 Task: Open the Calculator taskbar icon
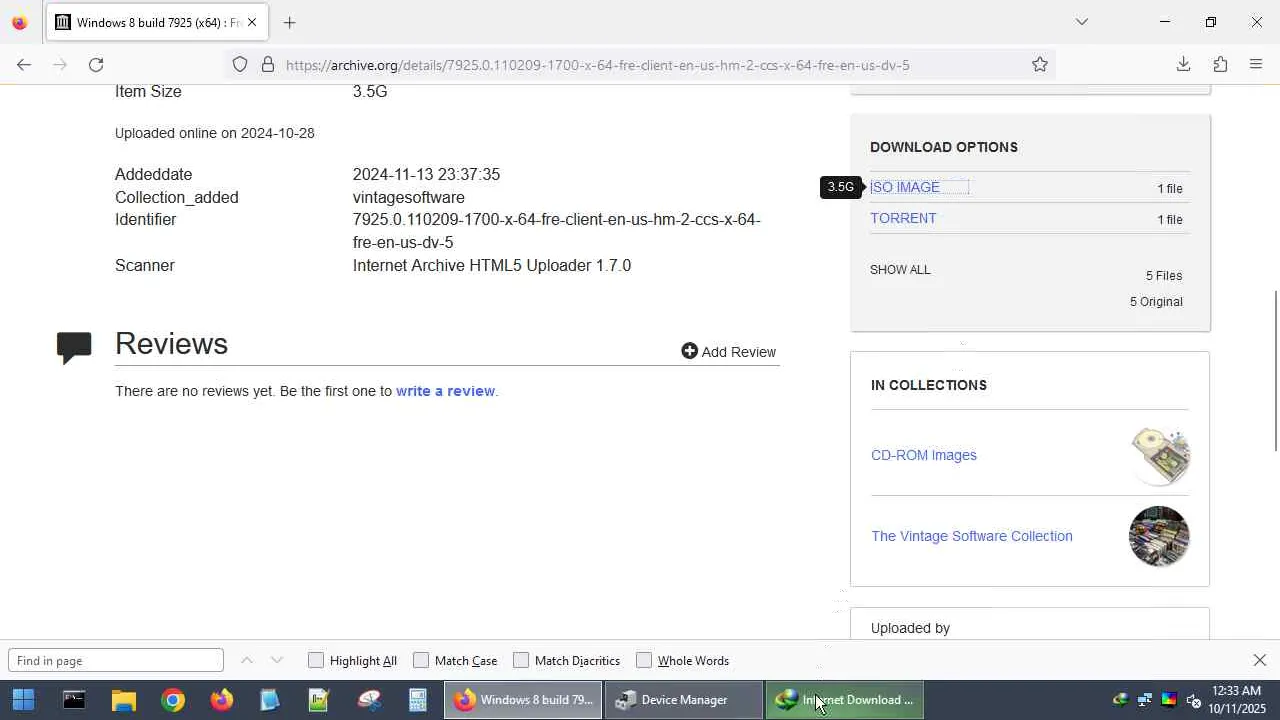tap(418, 700)
